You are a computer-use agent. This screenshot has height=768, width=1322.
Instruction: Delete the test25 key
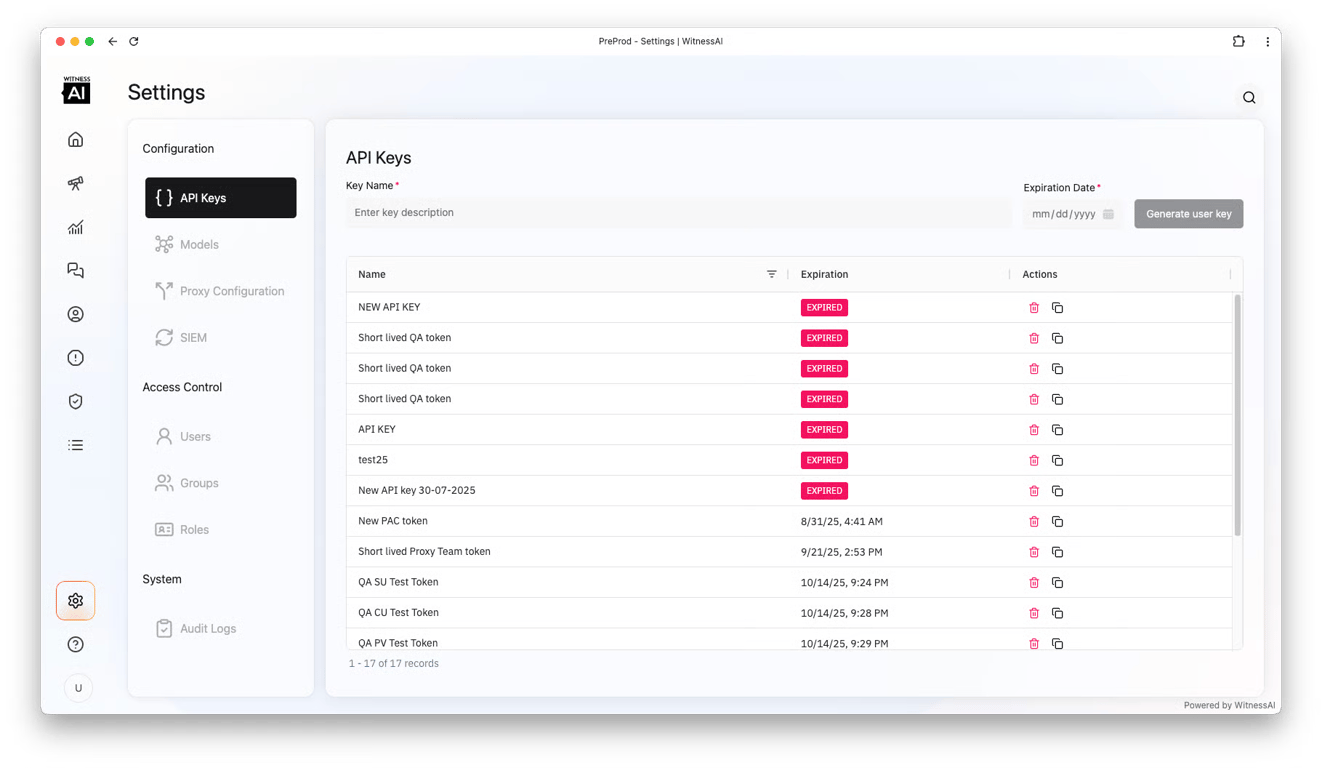coord(1034,461)
